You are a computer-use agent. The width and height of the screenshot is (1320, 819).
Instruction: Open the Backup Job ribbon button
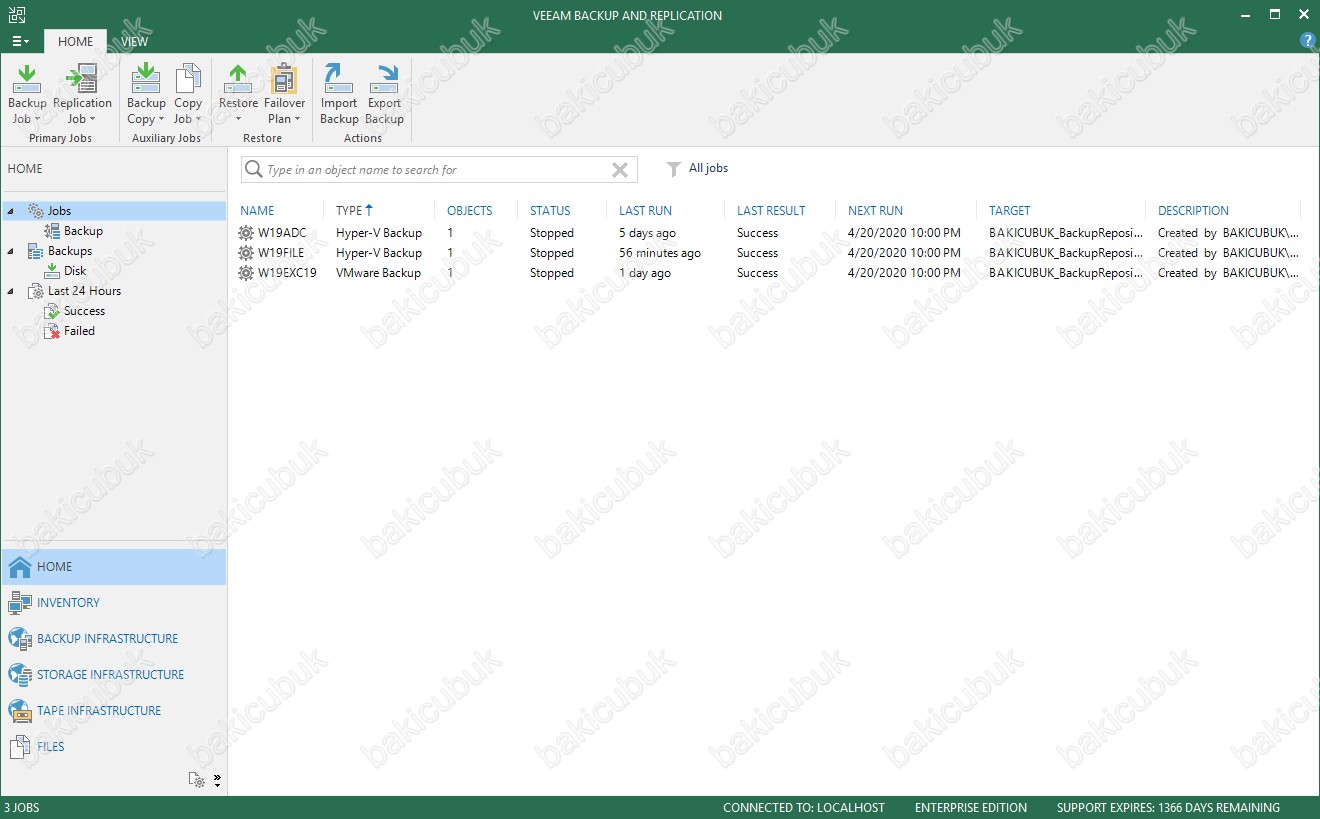[x=27, y=94]
